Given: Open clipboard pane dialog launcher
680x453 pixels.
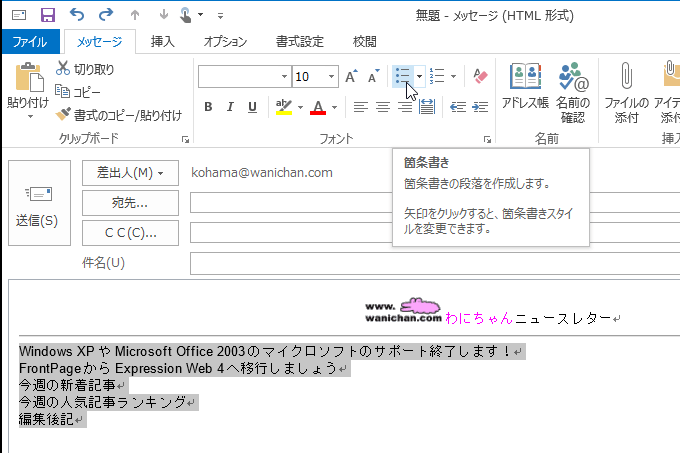Looking at the screenshot, I should [185, 139].
